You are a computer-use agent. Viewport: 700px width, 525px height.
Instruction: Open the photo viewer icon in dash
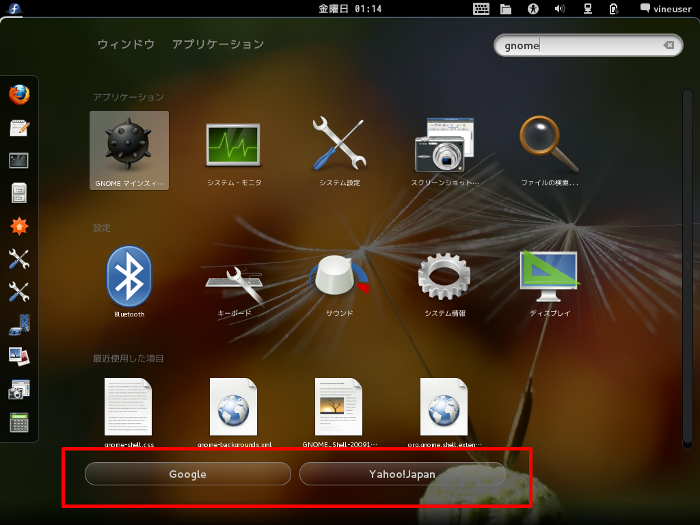(19, 357)
